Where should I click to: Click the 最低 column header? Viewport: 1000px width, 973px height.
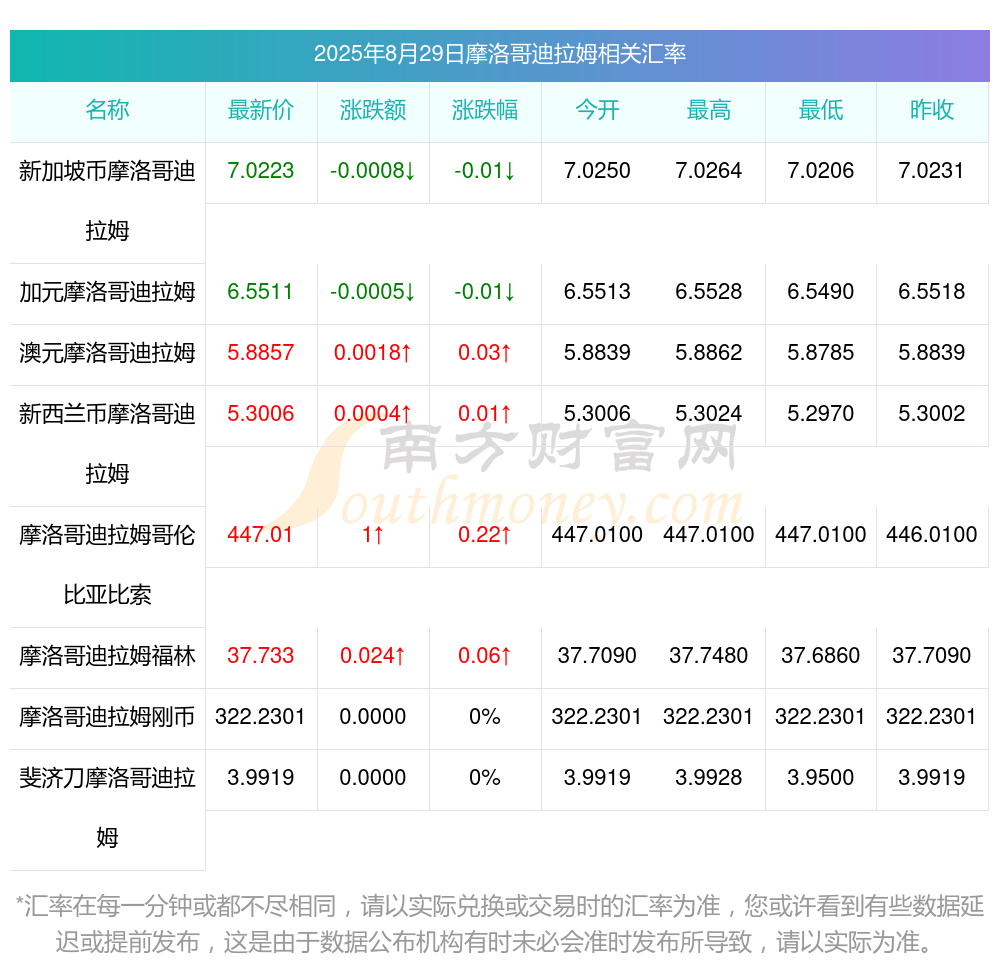pyautogui.click(x=821, y=110)
